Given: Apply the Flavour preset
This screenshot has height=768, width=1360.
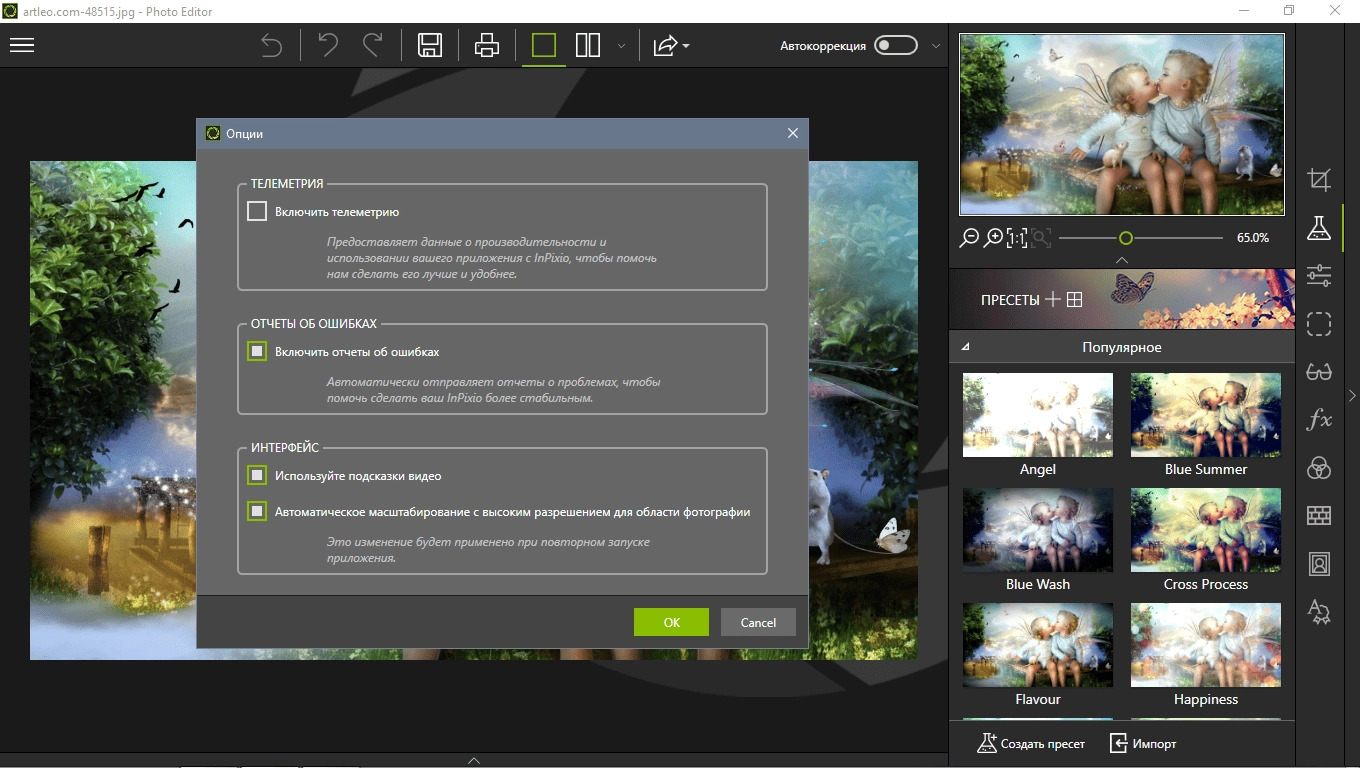Looking at the screenshot, I should 1038,645.
